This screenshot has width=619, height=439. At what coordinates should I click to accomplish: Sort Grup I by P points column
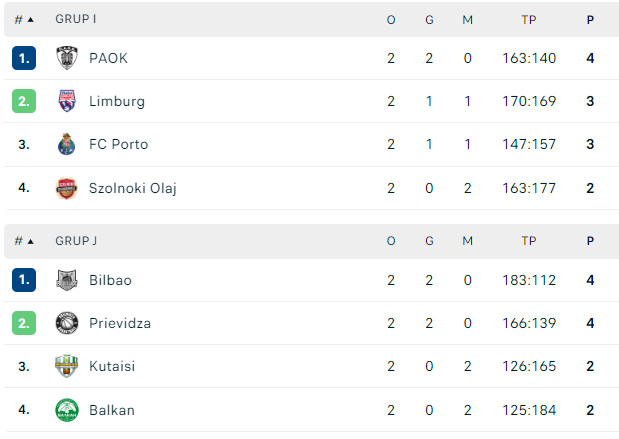coord(590,20)
